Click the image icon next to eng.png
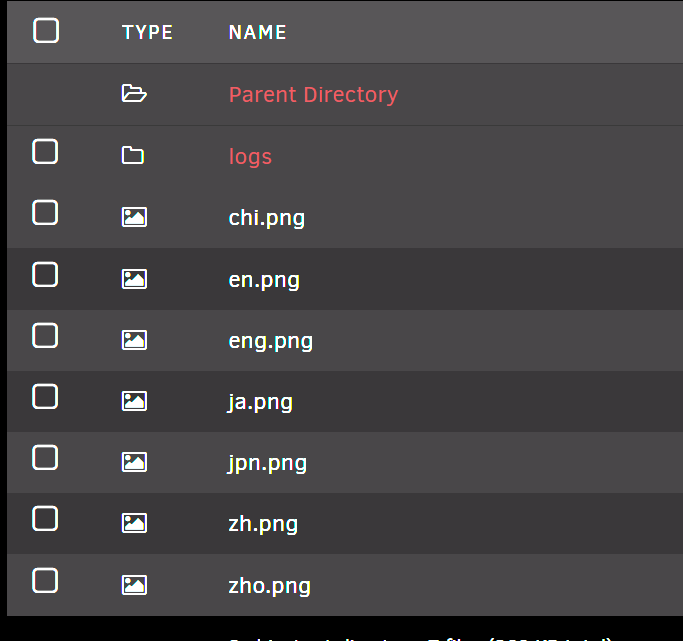683x641 pixels. (134, 340)
